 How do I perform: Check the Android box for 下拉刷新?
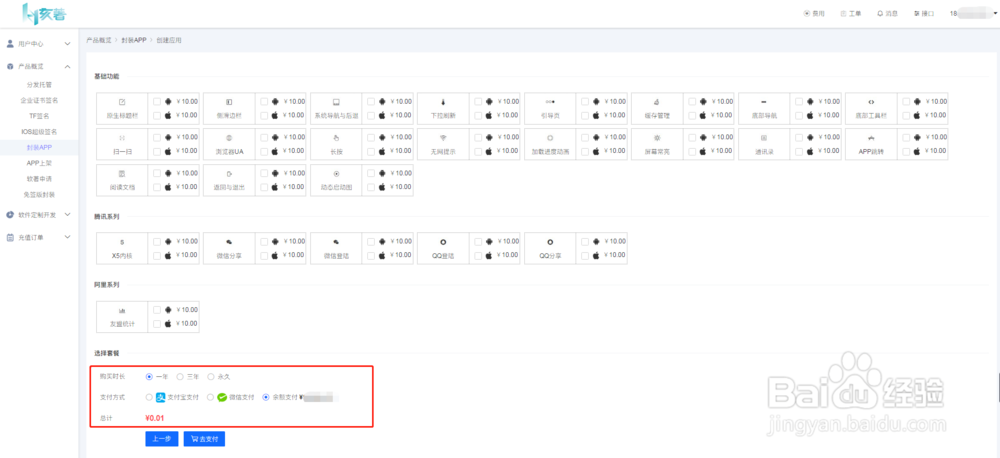click(478, 101)
